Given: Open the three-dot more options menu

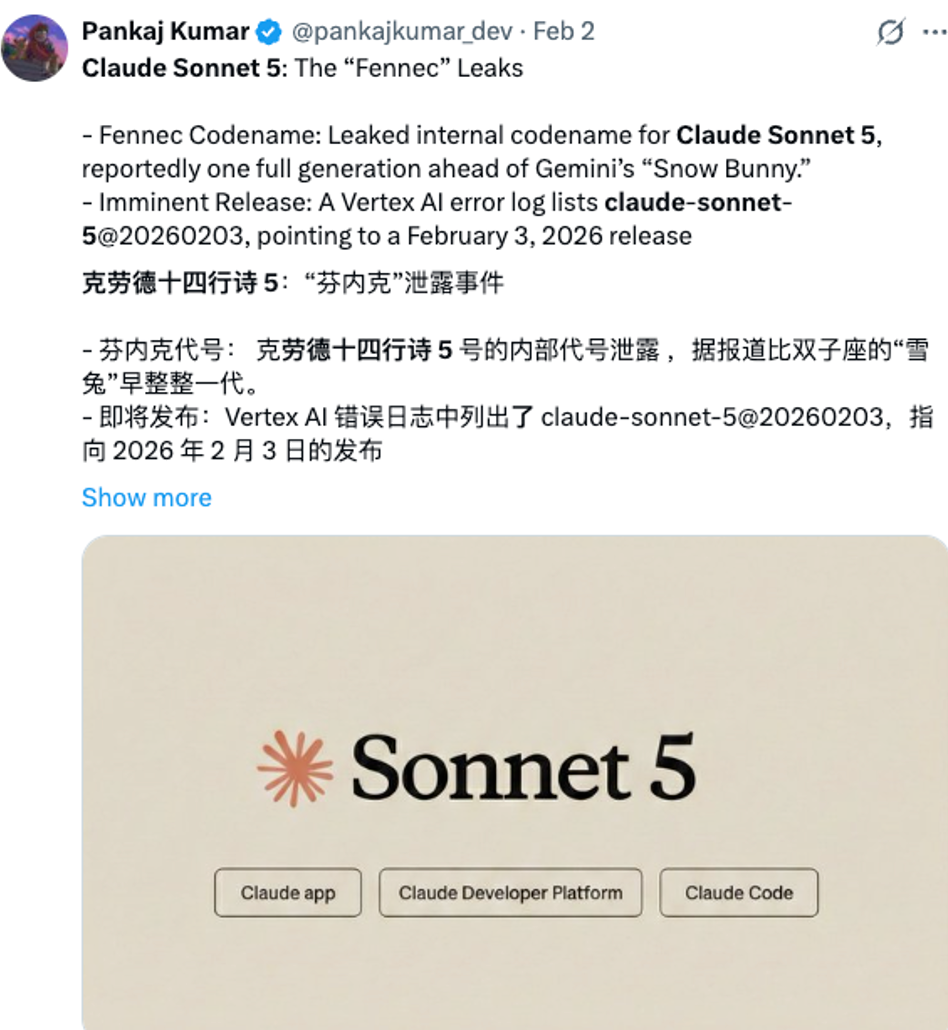Looking at the screenshot, I should (934, 32).
